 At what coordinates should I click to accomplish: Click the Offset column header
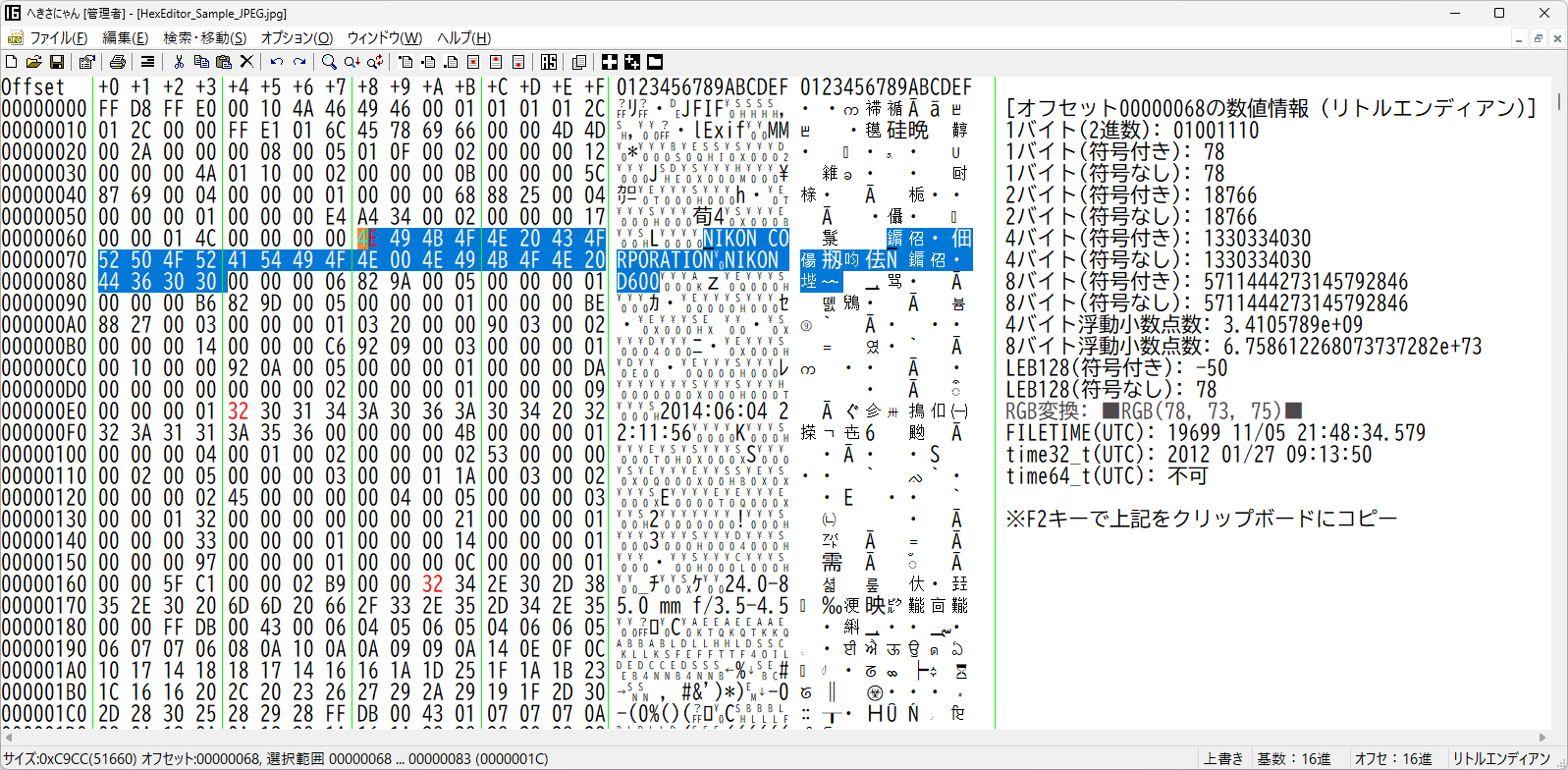(33, 87)
